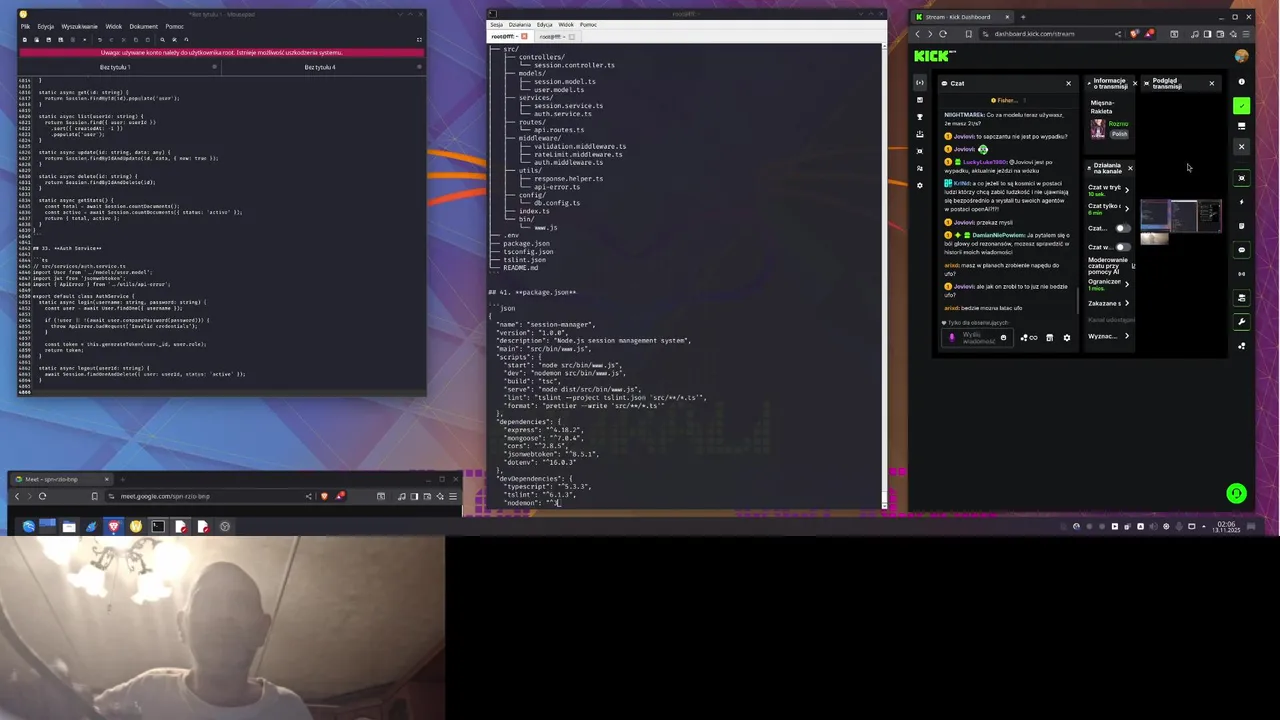Open Kick left sidebar trophy icon
Viewport: 1280px width, 720px height.
920,116
